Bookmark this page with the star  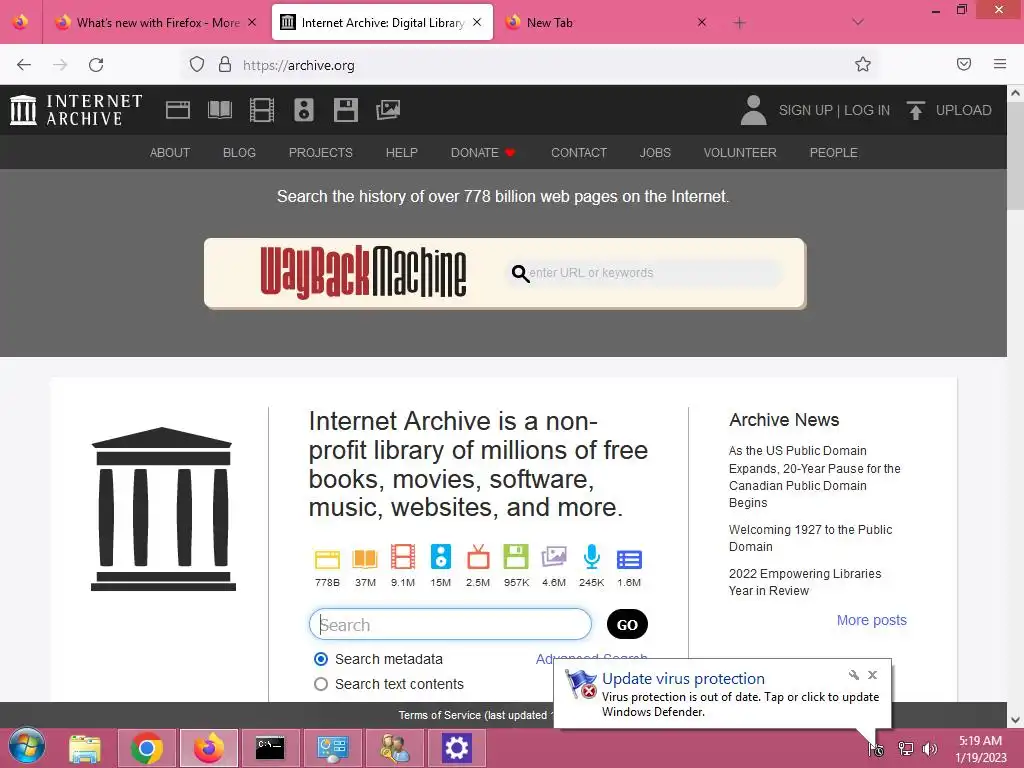tap(863, 64)
